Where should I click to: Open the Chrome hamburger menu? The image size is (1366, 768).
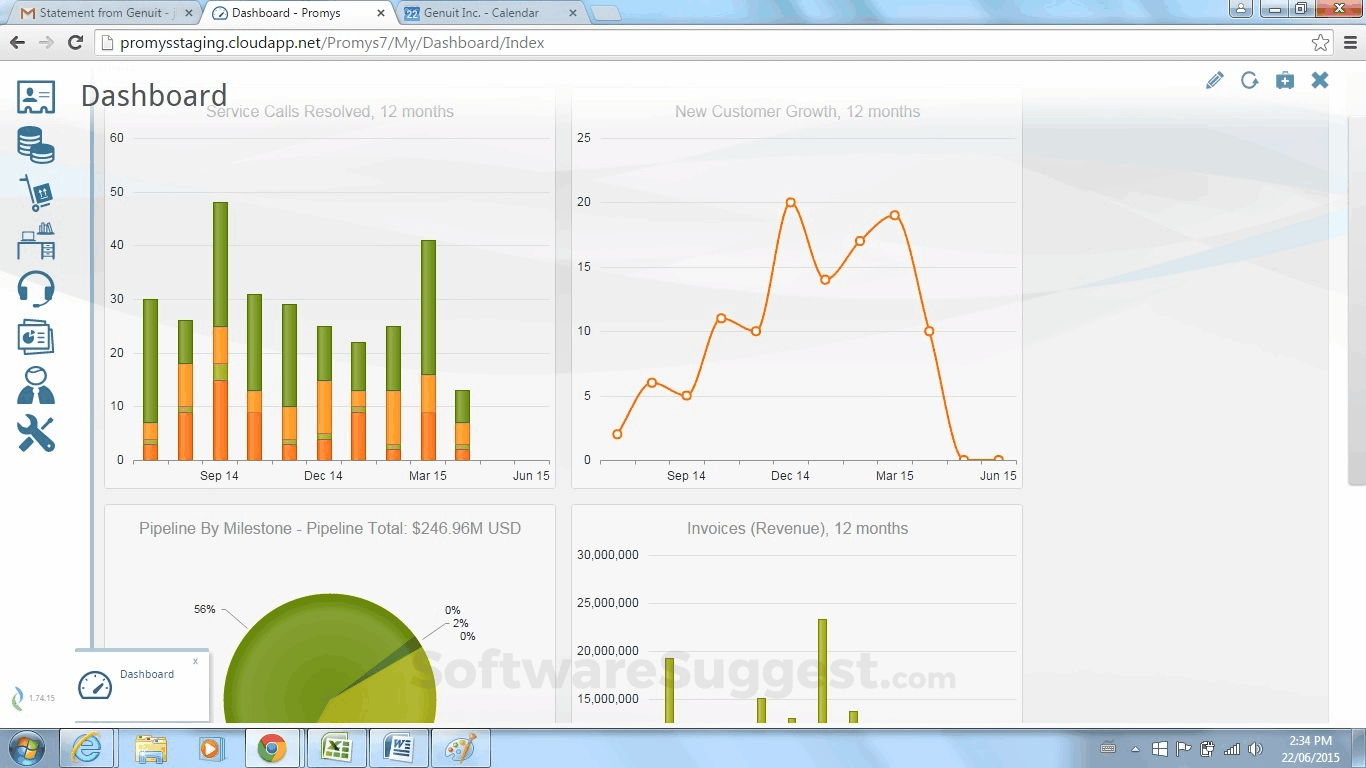click(x=1350, y=43)
